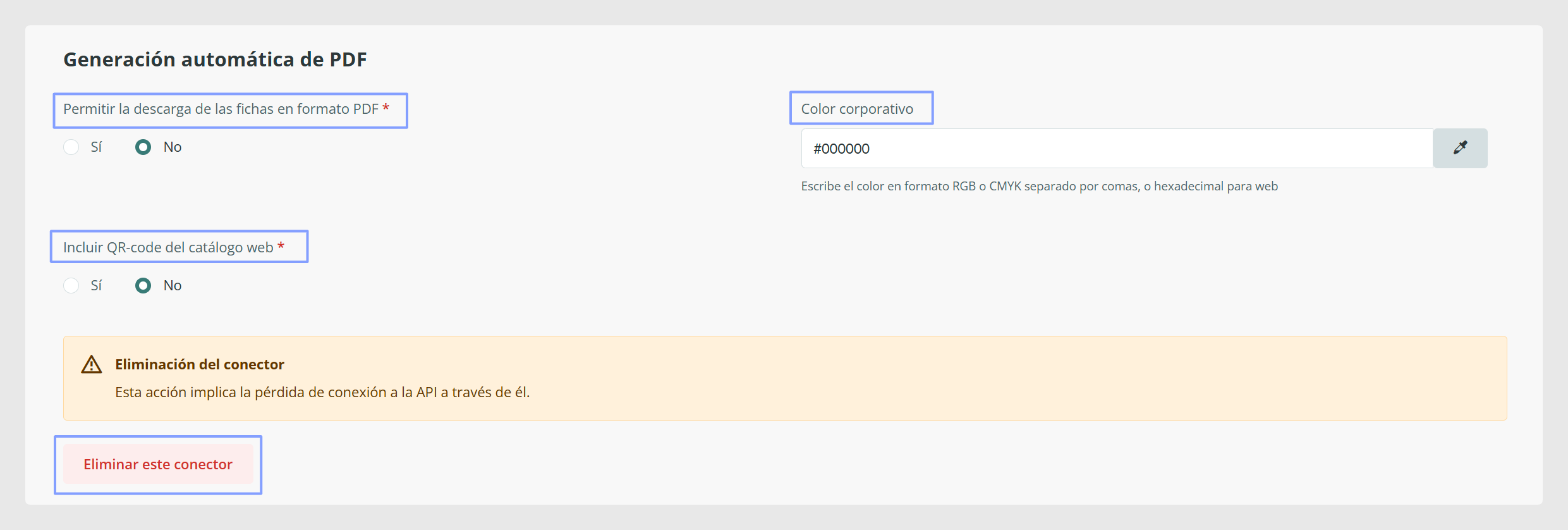Enable Sí radio for Incluir QR-code

pyautogui.click(x=71, y=285)
